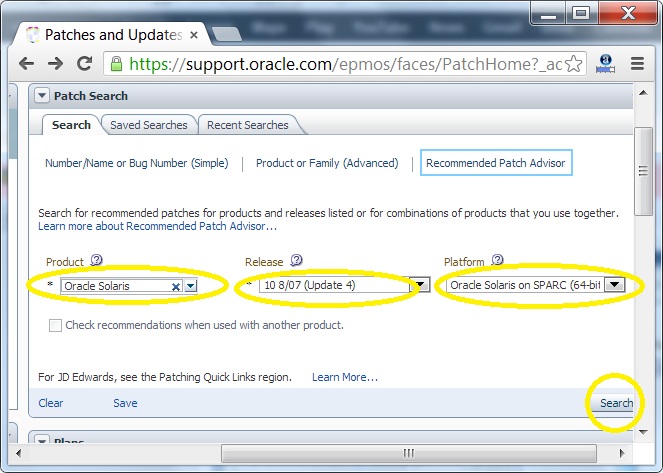Click the horizontal scrollbar thumb

pos(408,454)
